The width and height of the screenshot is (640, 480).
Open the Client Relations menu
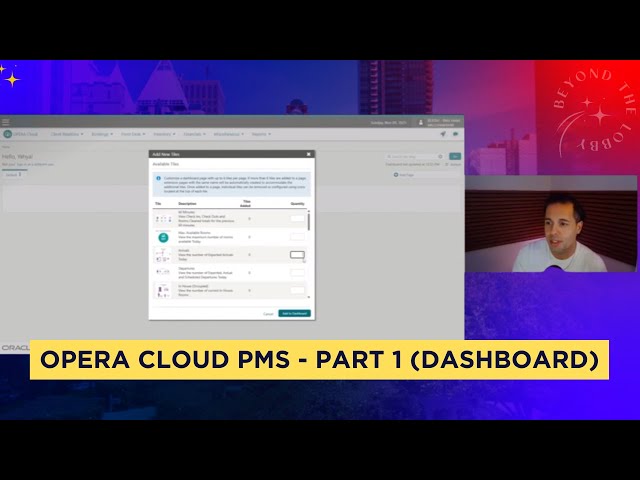click(67, 134)
